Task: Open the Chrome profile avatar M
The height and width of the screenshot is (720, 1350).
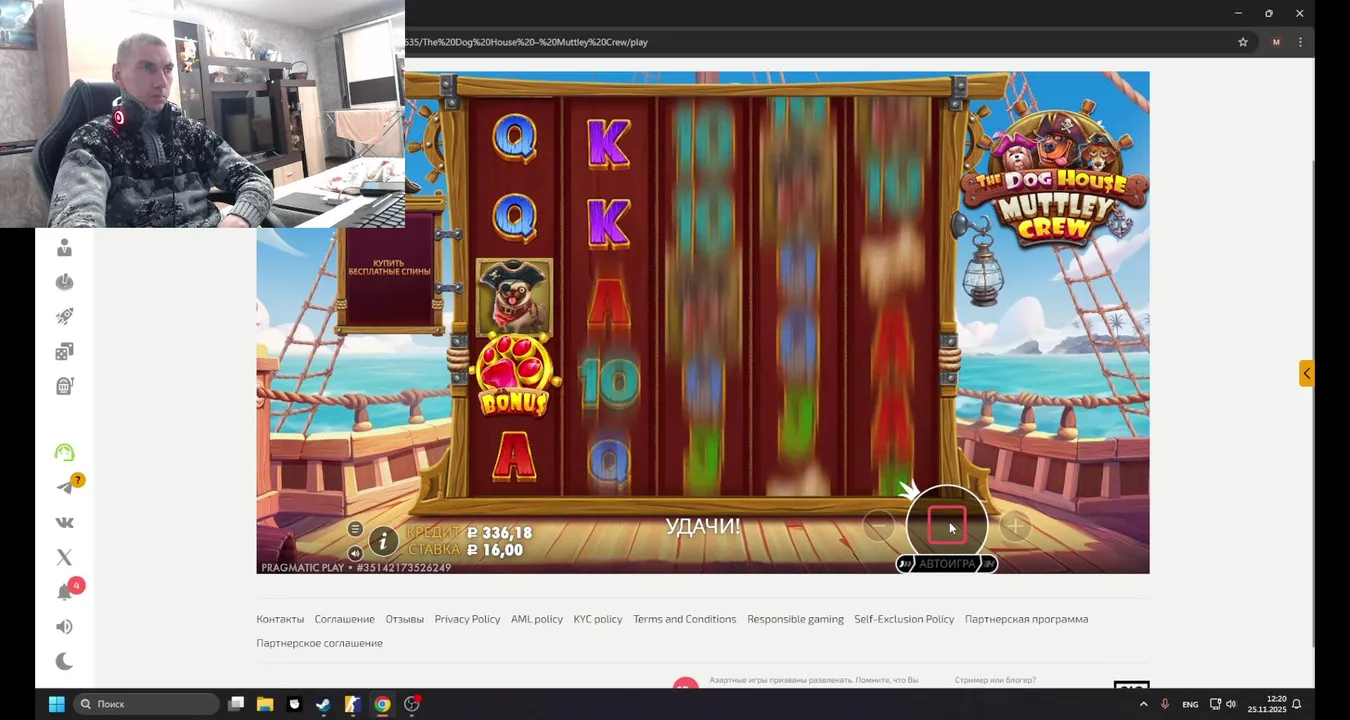Action: click(1276, 42)
